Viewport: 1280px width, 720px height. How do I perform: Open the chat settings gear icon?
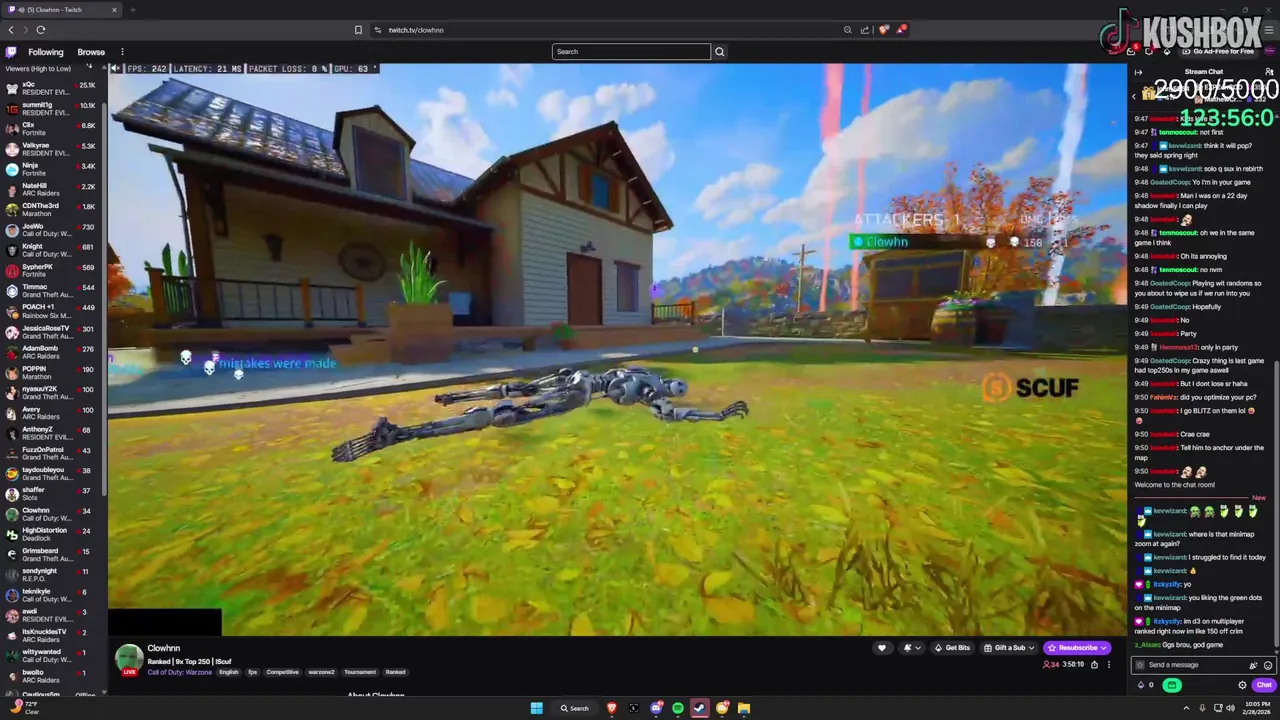(1243, 685)
